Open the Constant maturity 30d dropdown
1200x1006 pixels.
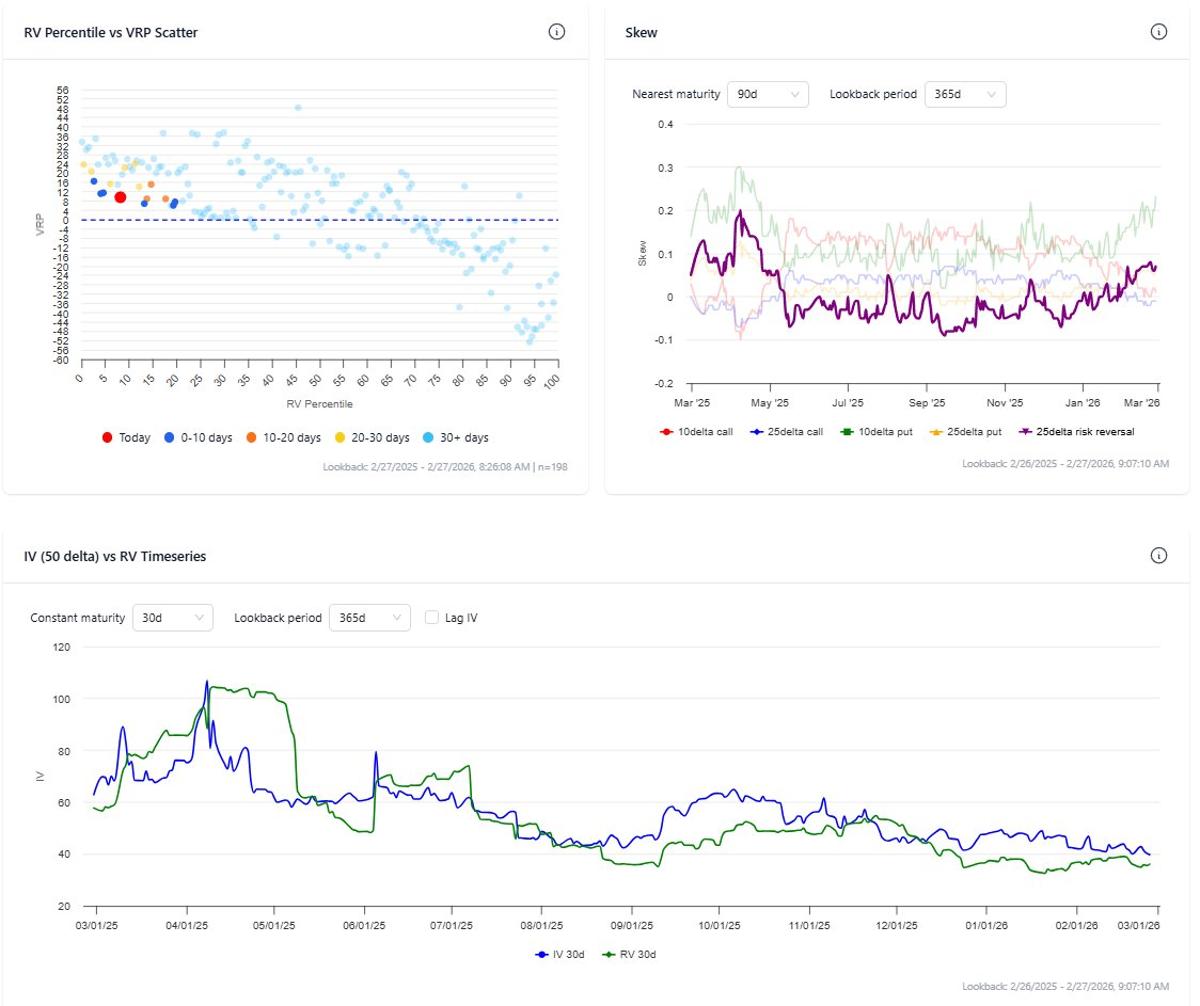174,617
